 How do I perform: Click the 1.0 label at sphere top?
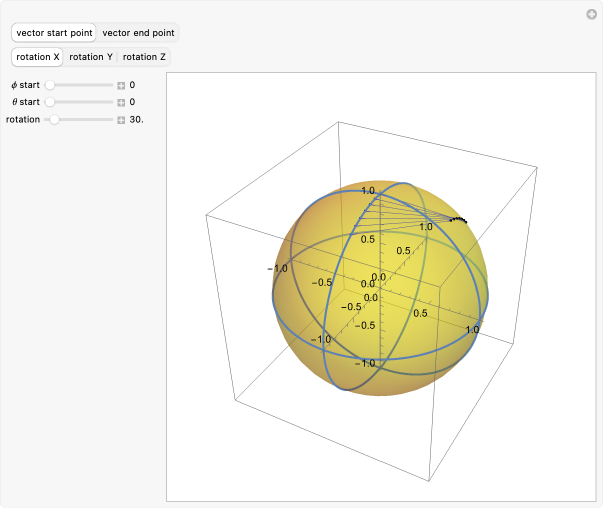coord(368,191)
